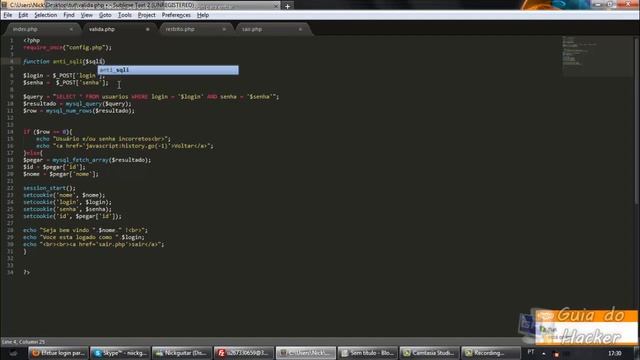This screenshot has height=360, width=640.
Task: Open the File menu
Action: click(x=8, y=15)
